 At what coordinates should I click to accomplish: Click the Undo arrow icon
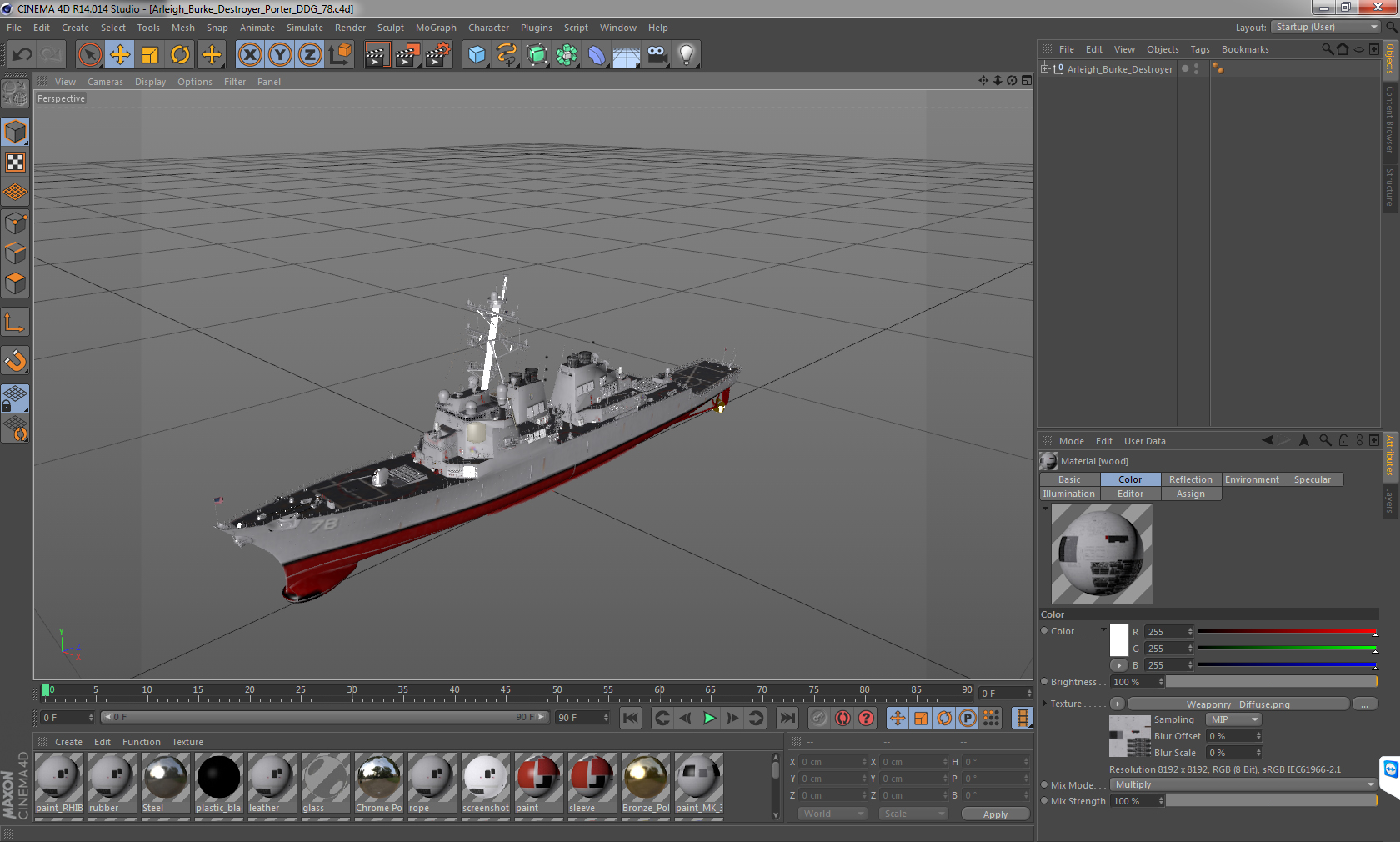tap(22, 55)
